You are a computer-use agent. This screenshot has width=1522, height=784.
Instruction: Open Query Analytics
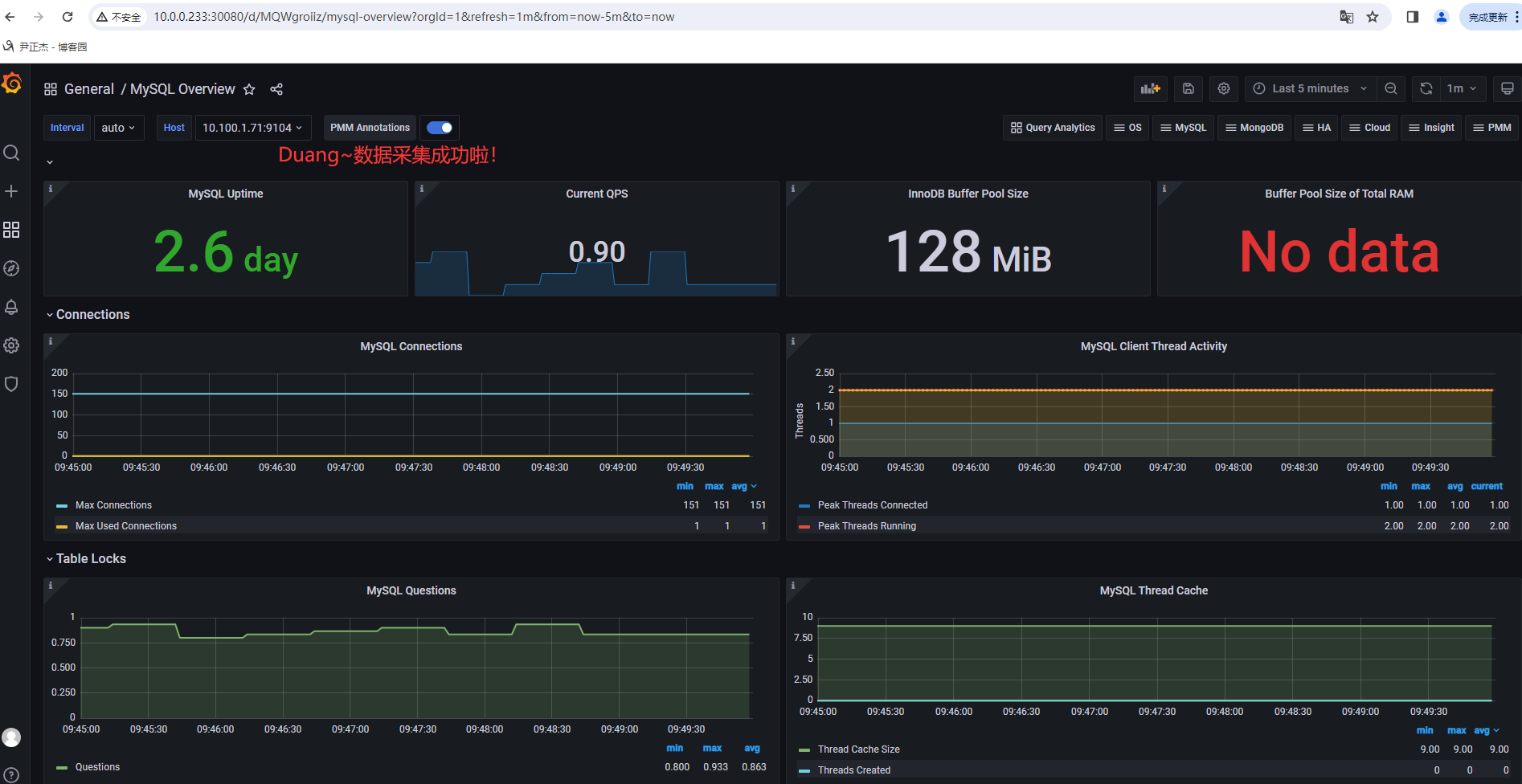point(1053,127)
